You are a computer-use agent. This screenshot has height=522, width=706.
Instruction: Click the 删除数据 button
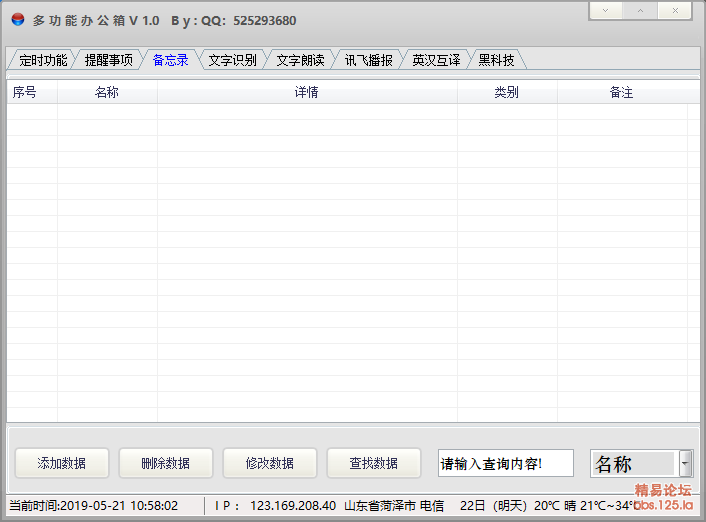166,463
